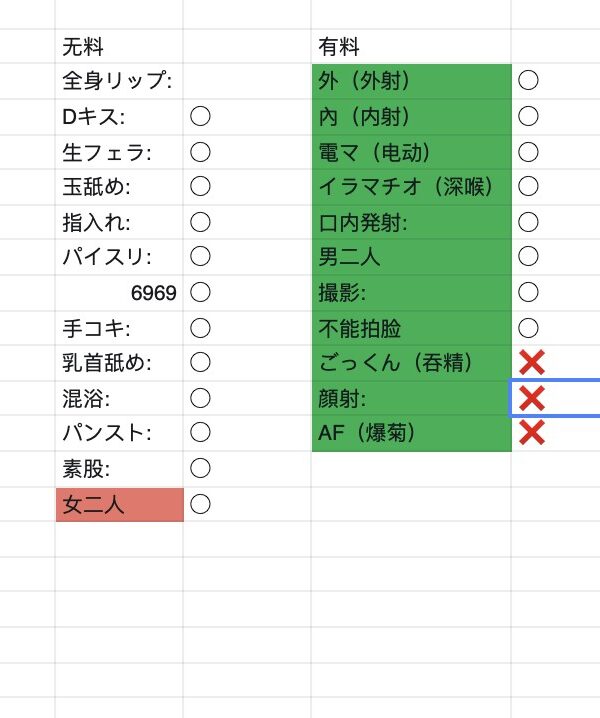The width and height of the screenshot is (600, 718).
Task: Click the red X in selected 顔射 row
Action: coord(532,398)
